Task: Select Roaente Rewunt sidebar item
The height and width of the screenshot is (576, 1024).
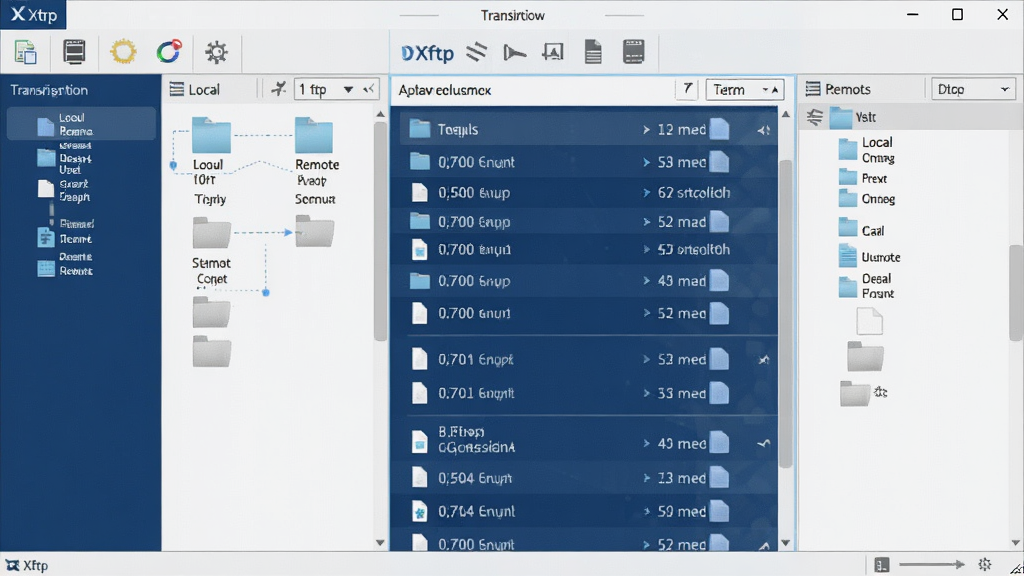Action: click(65, 264)
